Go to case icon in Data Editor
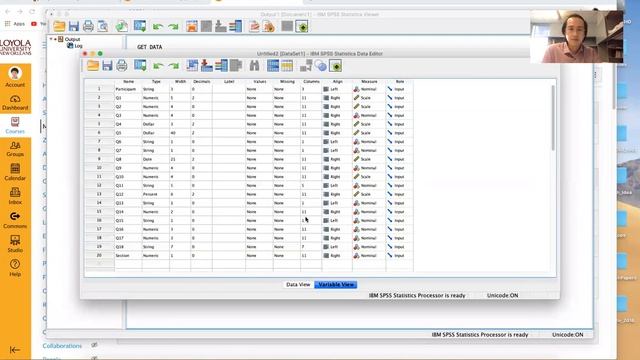640x360 pixels. tap(192, 66)
